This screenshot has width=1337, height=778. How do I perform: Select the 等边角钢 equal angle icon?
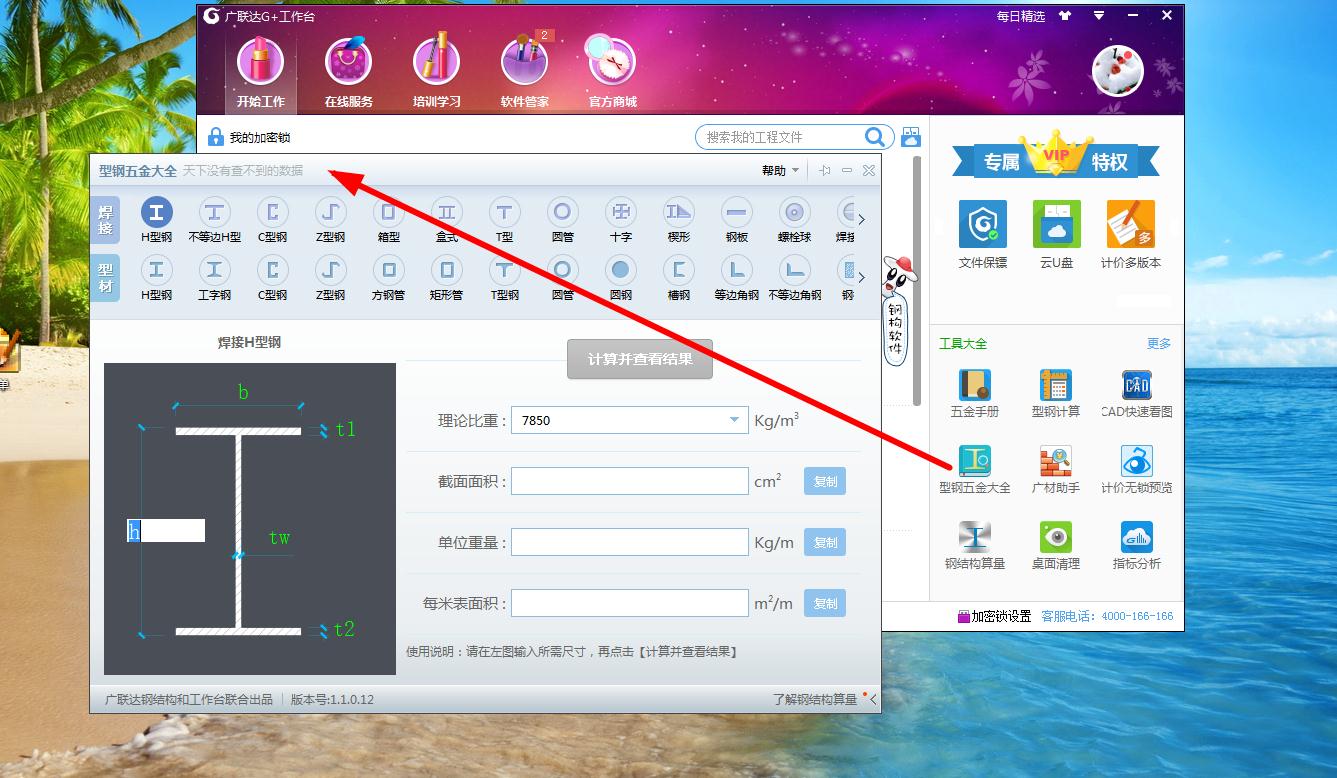coord(736,278)
